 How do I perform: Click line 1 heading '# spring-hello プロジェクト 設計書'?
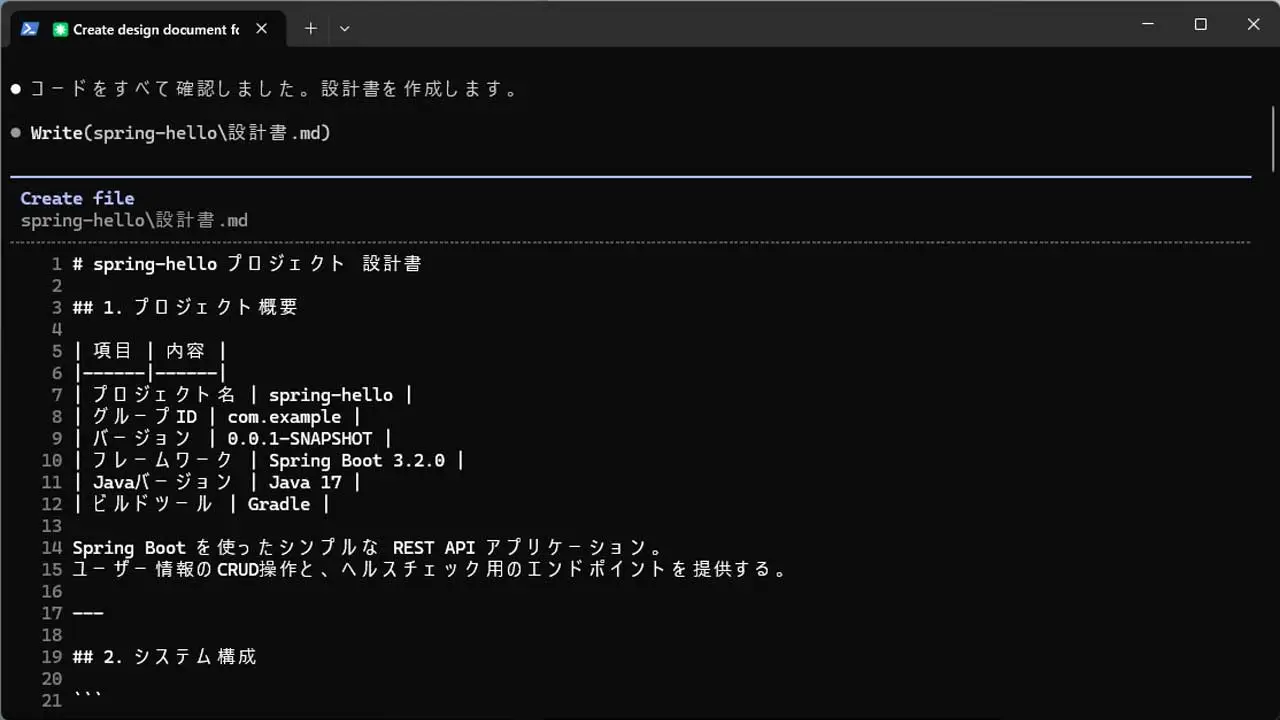(246, 264)
